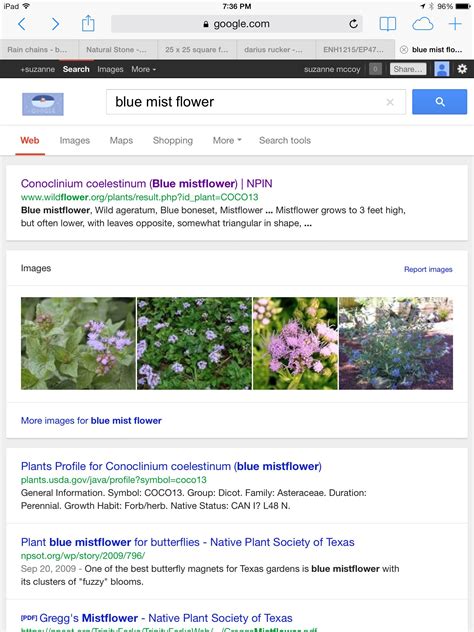Switch to the darius rucker browser tab
474x632 pixels.
point(276,50)
